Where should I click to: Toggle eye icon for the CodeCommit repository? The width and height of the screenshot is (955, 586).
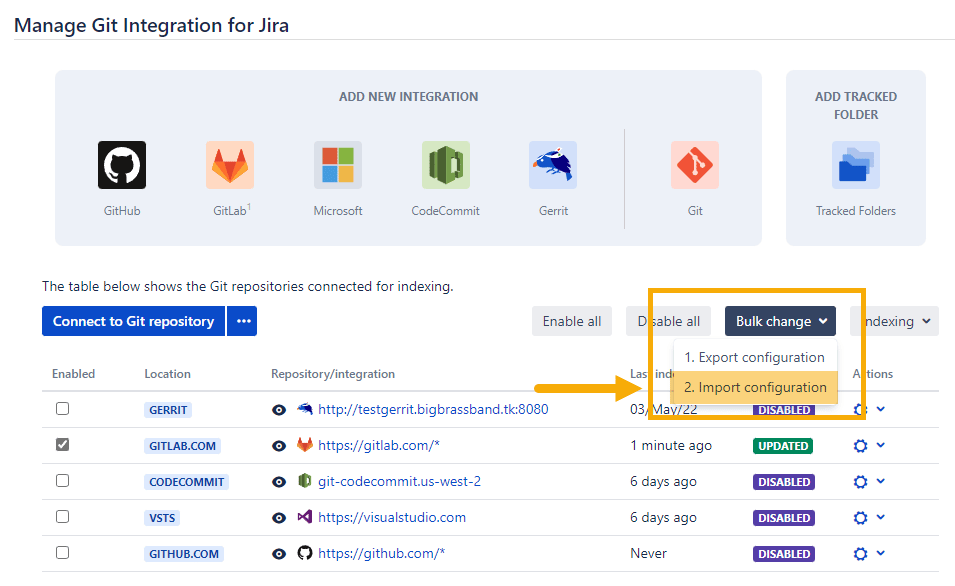[279, 482]
